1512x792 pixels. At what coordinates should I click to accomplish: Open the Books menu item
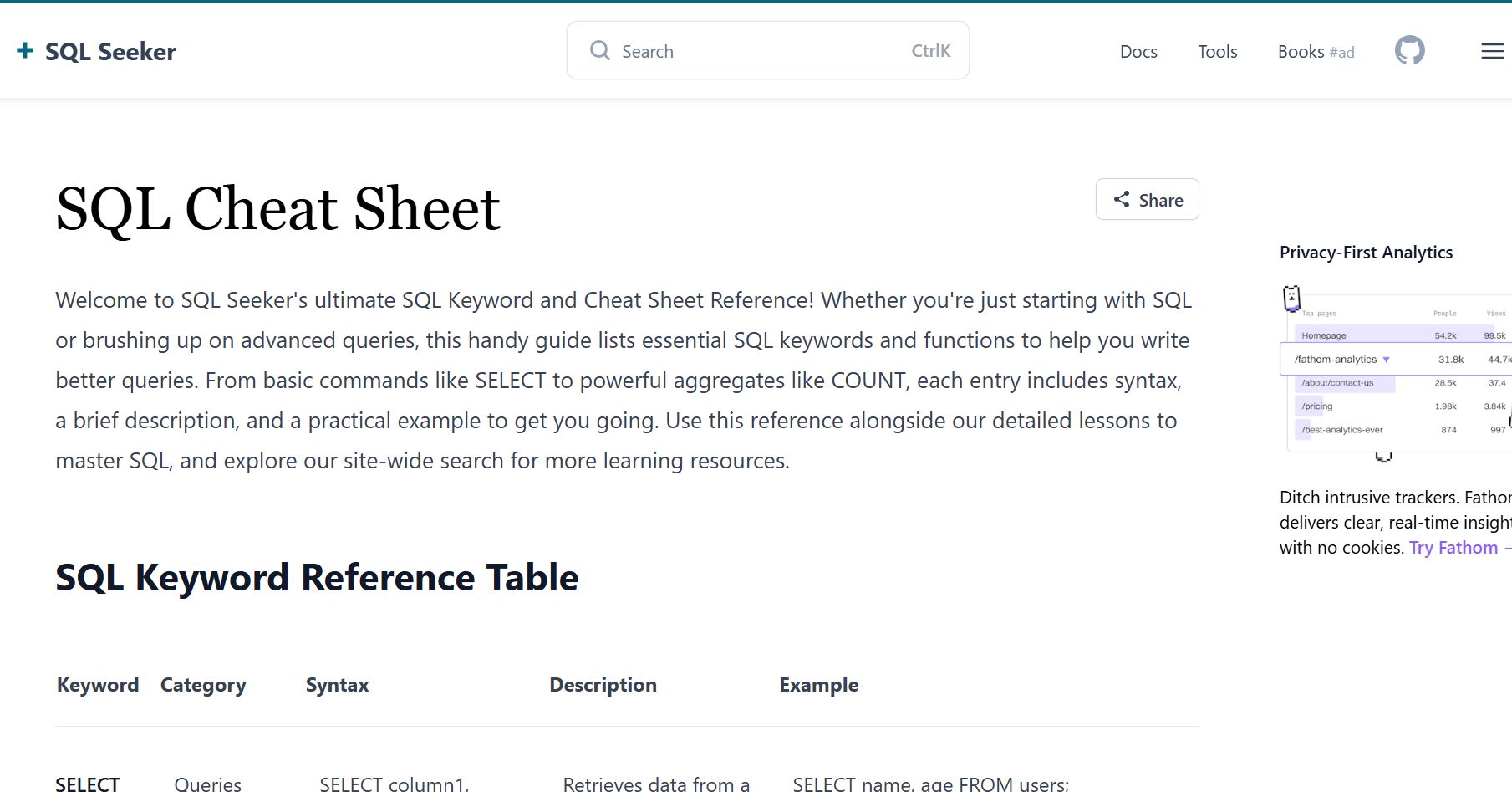coord(1301,51)
